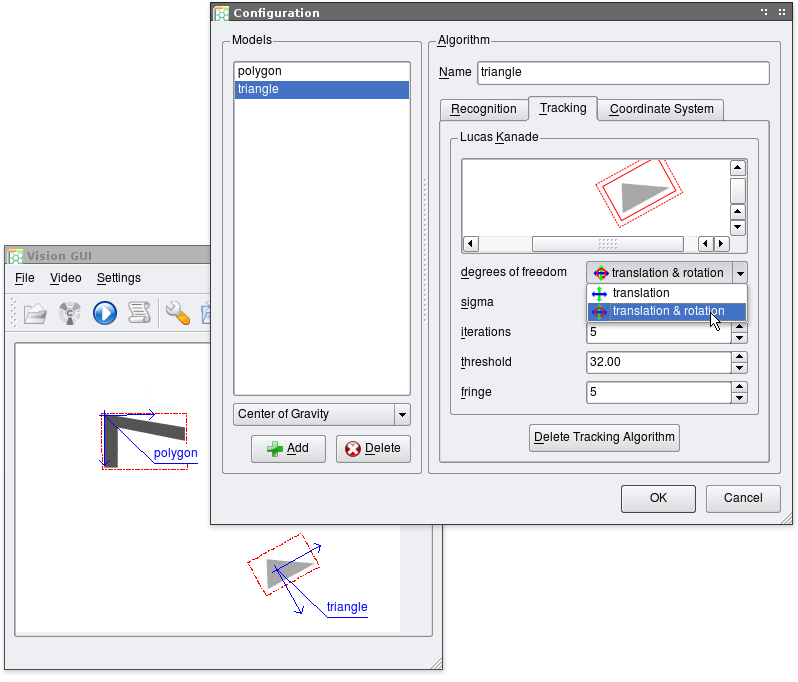Choose translation option in dropdown list
Image resolution: width=798 pixels, height=682 pixels.
[667, 293]
